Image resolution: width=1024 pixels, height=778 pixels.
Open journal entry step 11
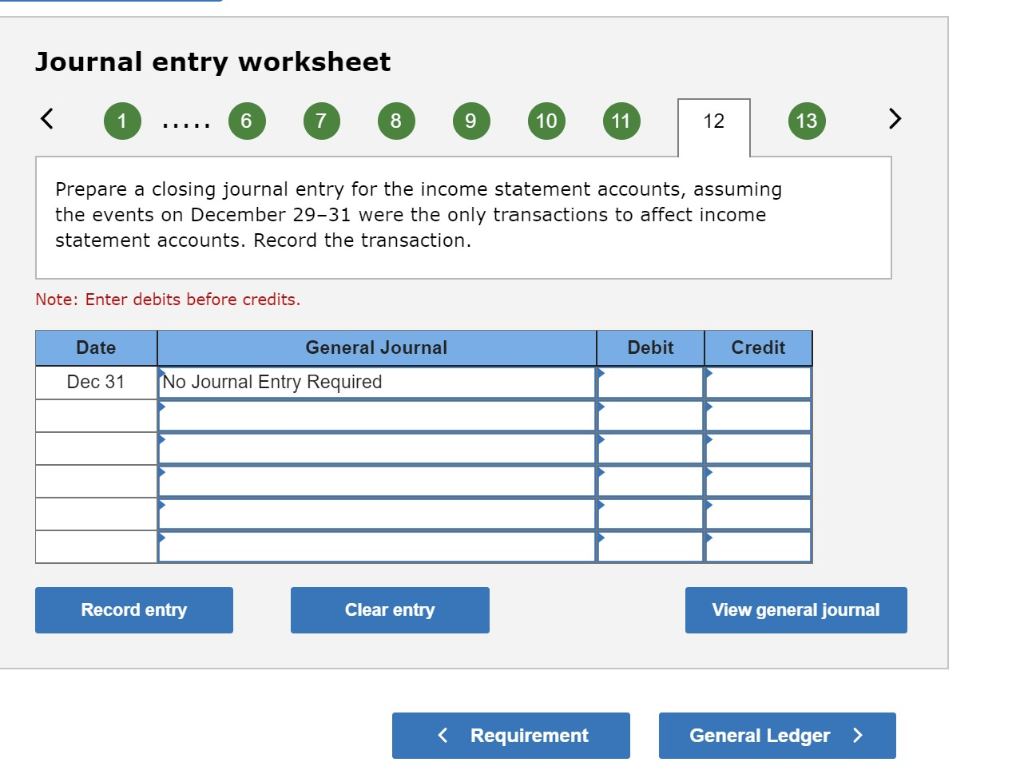coord(621,121)
